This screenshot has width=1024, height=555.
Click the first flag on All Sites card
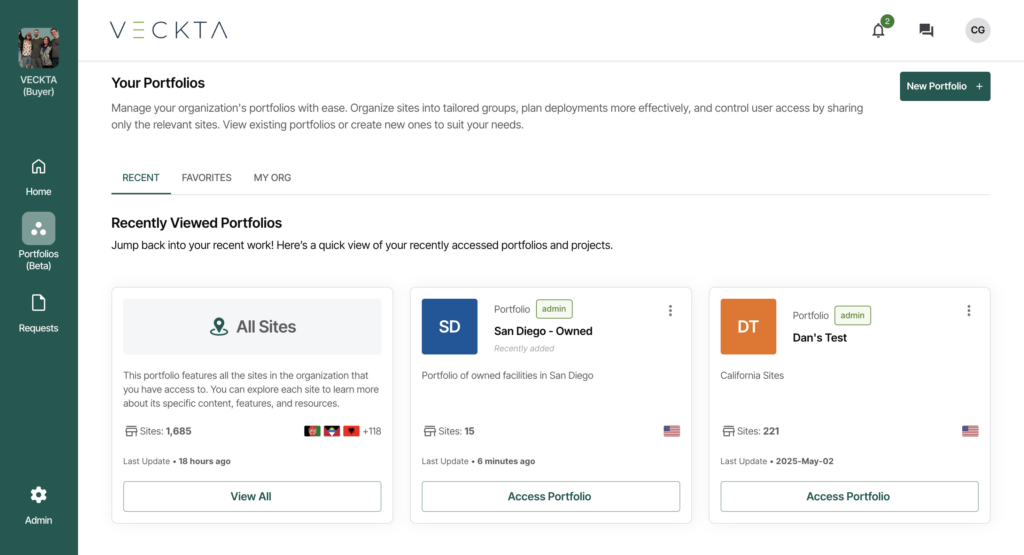312,431
